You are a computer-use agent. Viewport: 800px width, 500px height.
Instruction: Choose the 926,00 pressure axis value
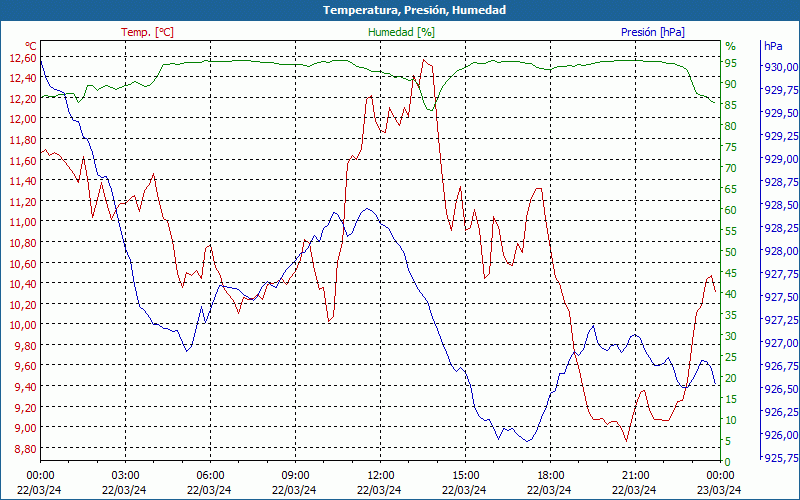pos(781,435)
